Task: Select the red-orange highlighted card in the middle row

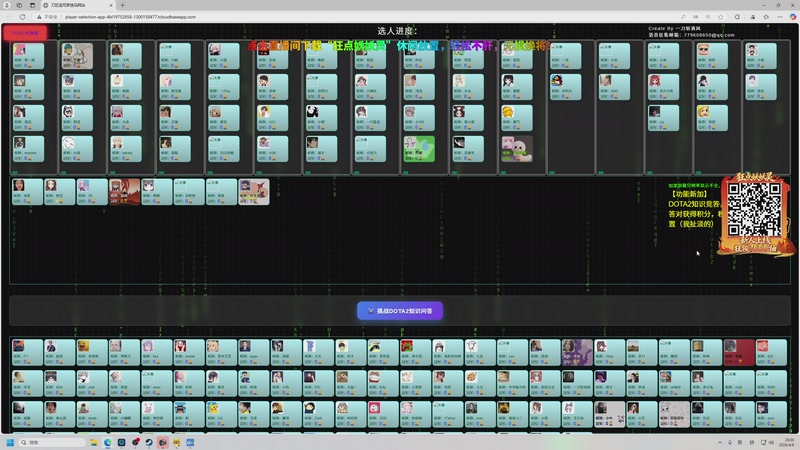Action: [124, 192]
